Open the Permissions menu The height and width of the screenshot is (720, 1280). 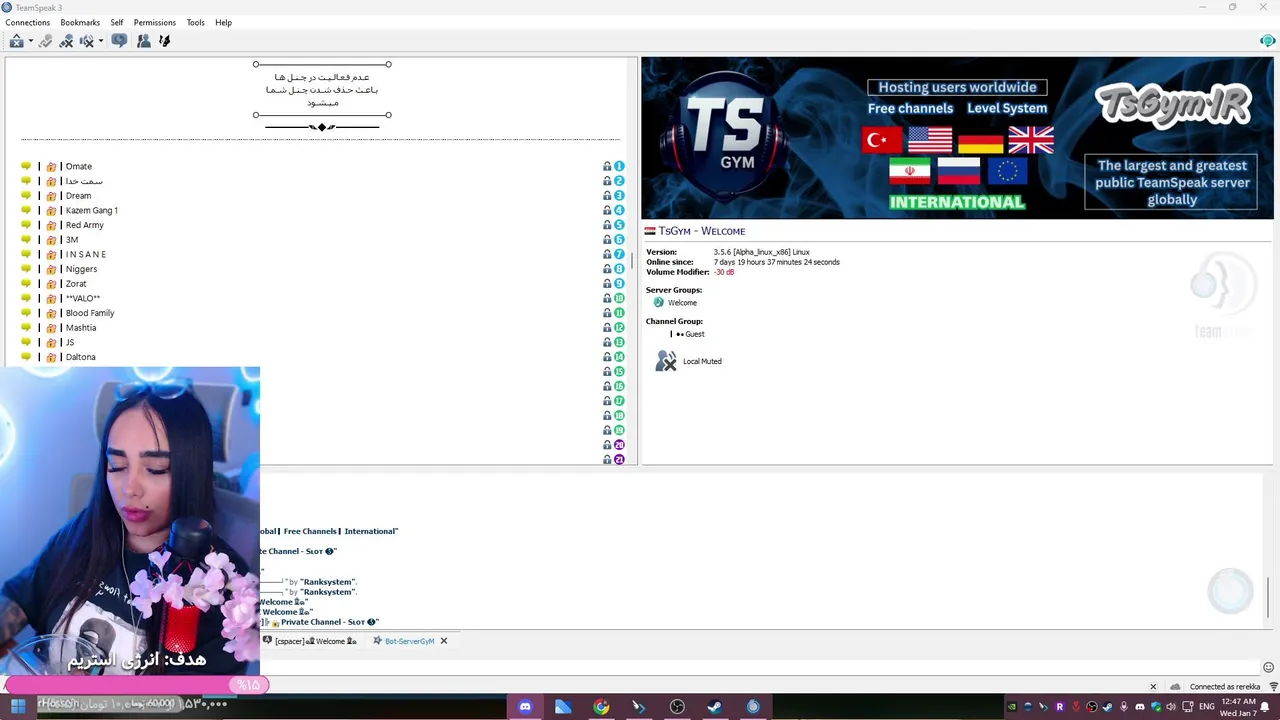[x=155, y=22]
